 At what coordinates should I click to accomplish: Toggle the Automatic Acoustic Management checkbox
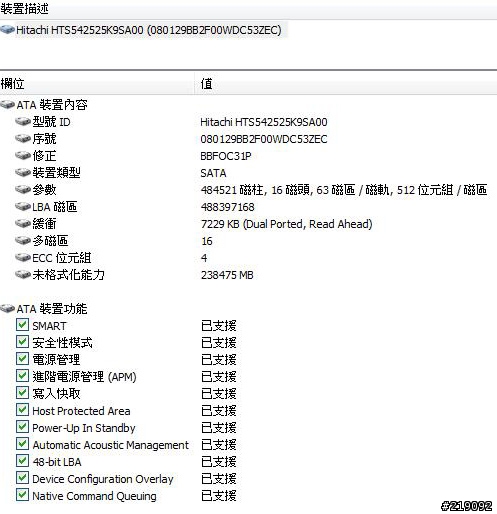click(22, 444)
